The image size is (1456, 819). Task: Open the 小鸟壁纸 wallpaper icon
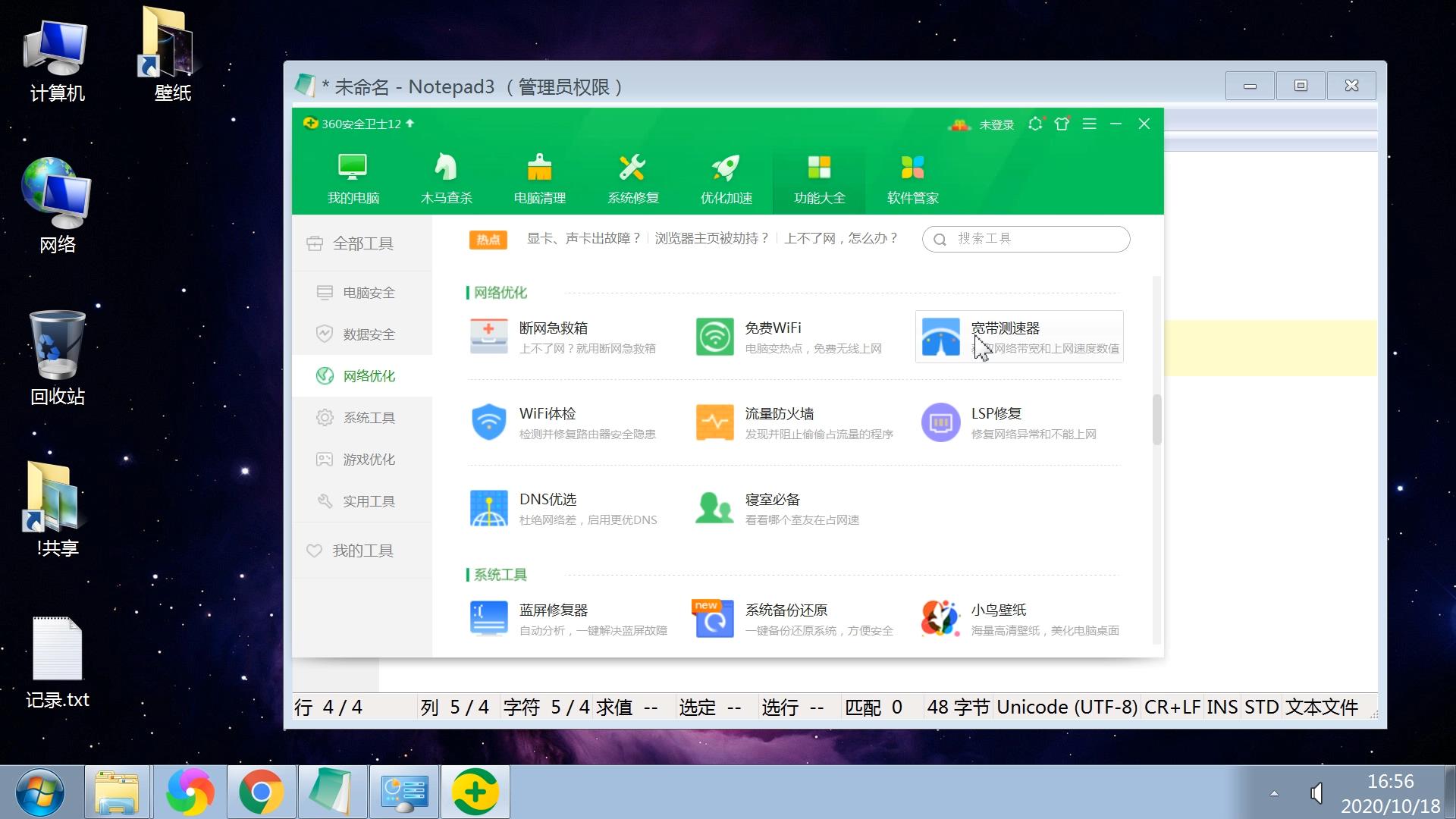coord(940,618)
